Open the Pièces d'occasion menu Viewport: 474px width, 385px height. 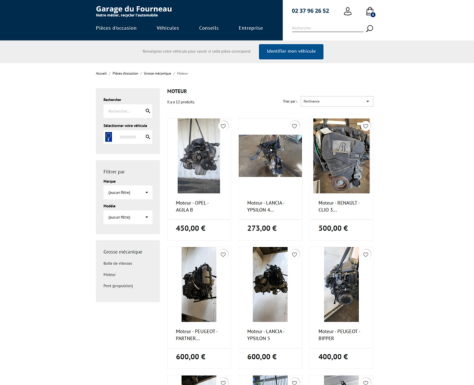[x=116, y=28]
